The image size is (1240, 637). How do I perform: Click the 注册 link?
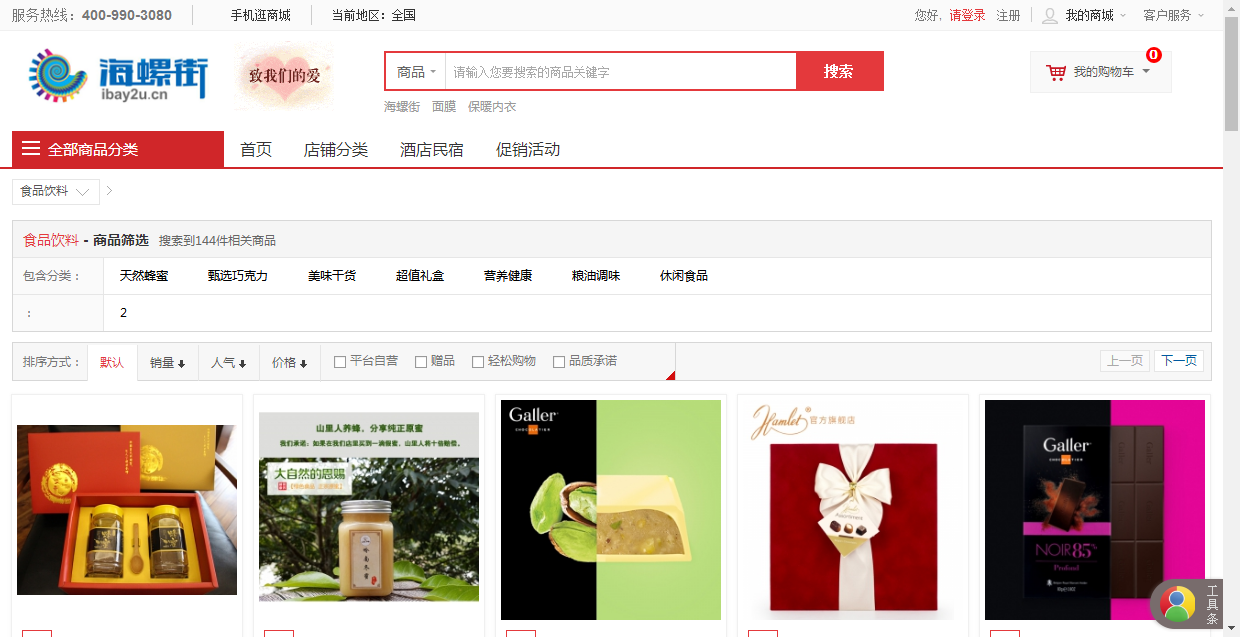[x=1008, y=15]
